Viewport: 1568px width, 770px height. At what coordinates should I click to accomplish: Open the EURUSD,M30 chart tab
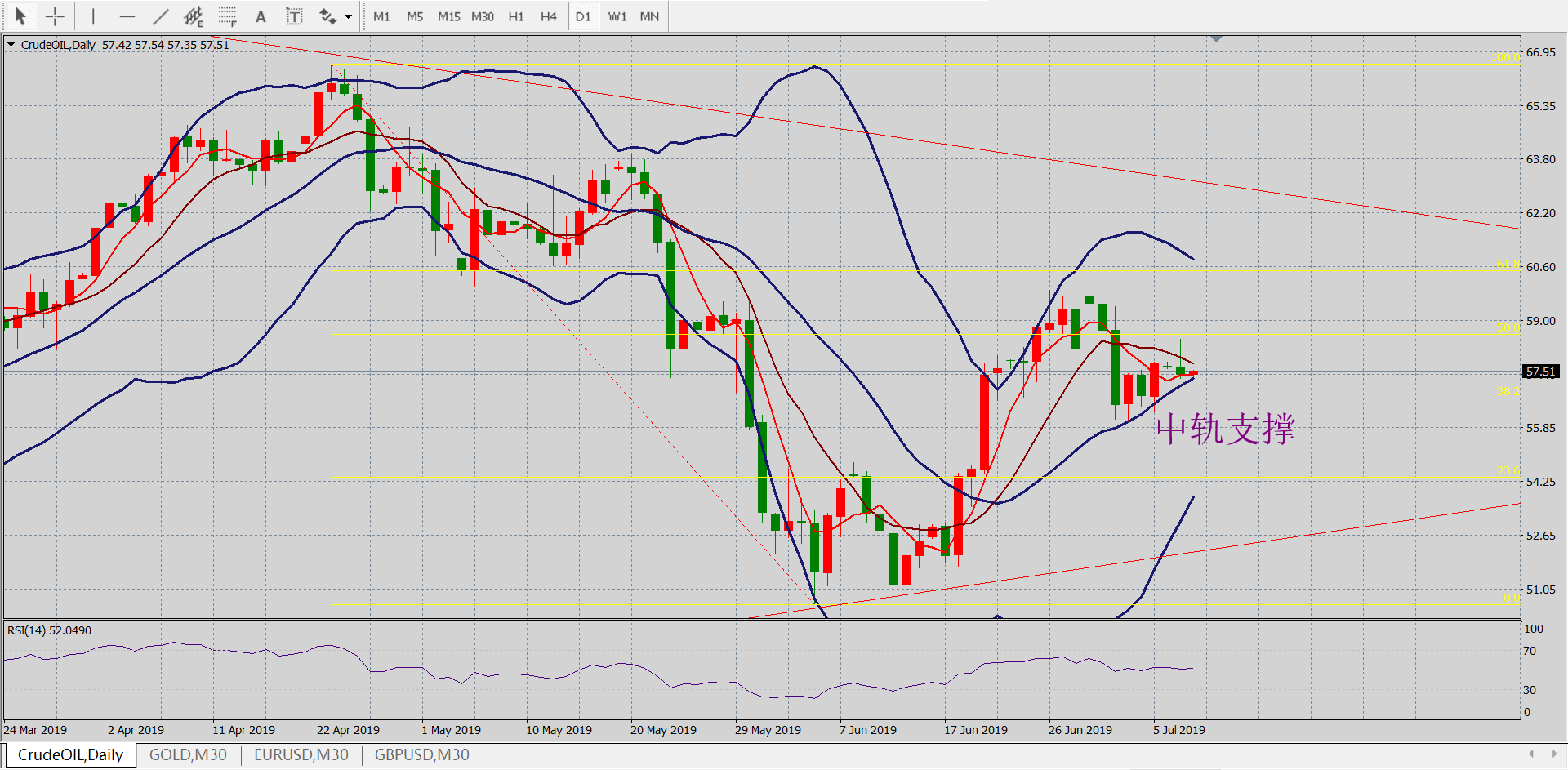tap(301, 754)
